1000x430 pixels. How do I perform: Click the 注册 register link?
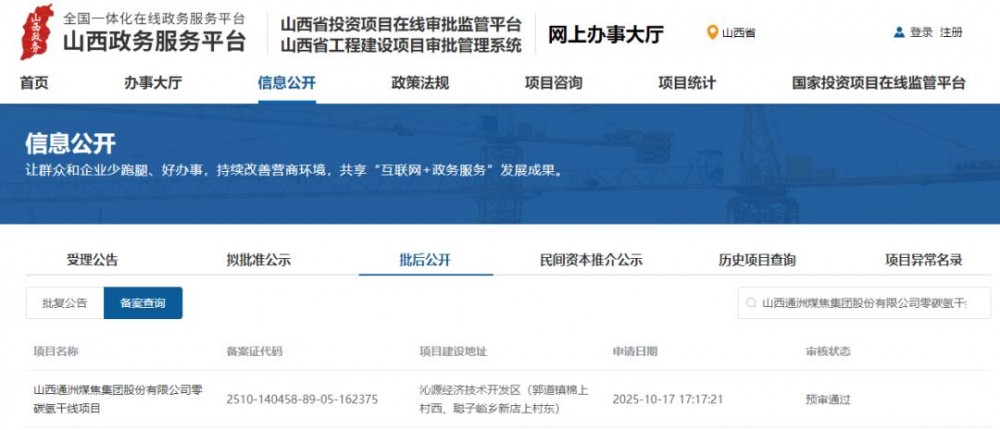tap(951, 32)
